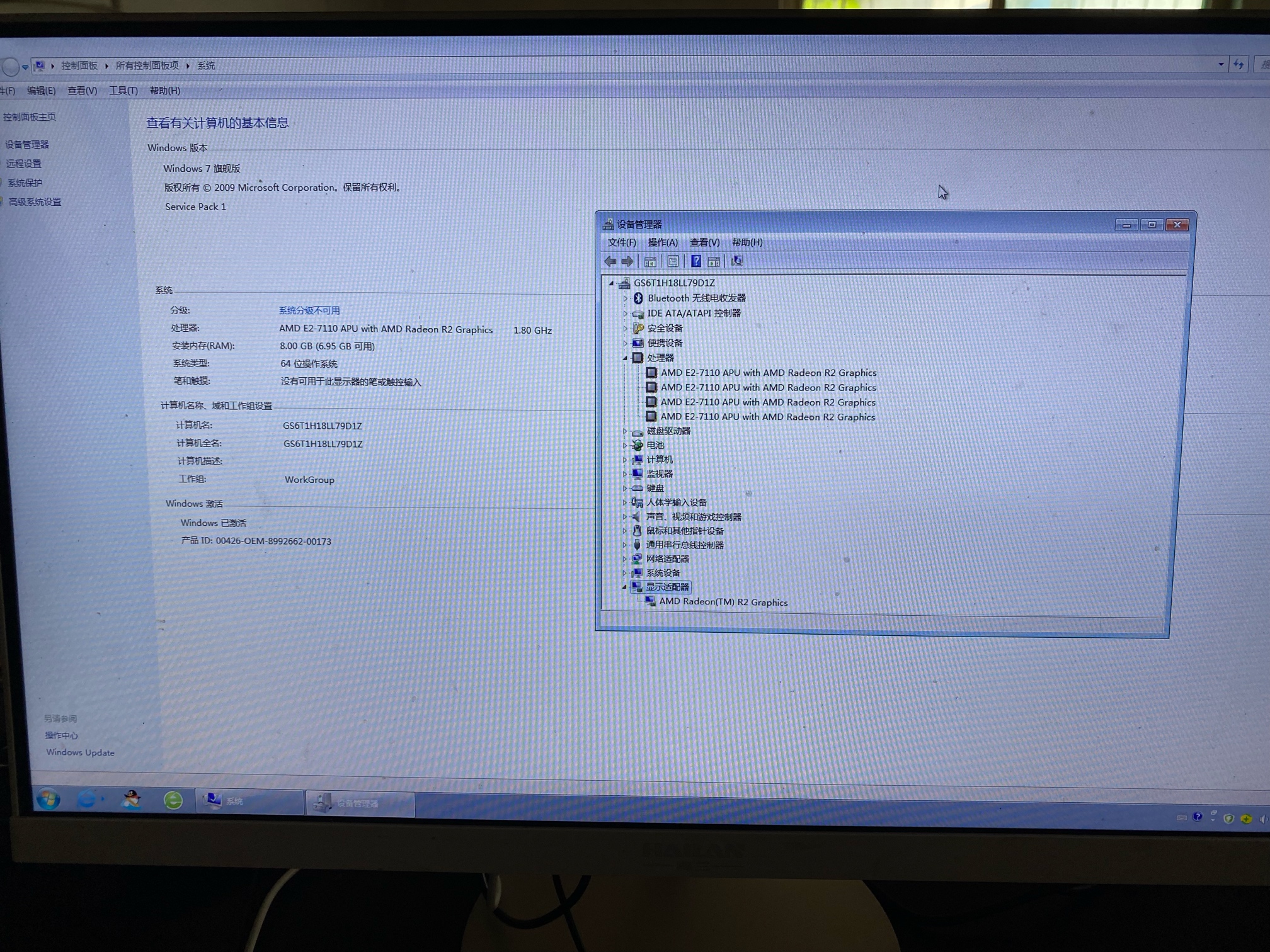Open 操作(A) menu in Device Manager
Image resolution: width=1270 pixels, height=952 pixels.
pos(663,242)
